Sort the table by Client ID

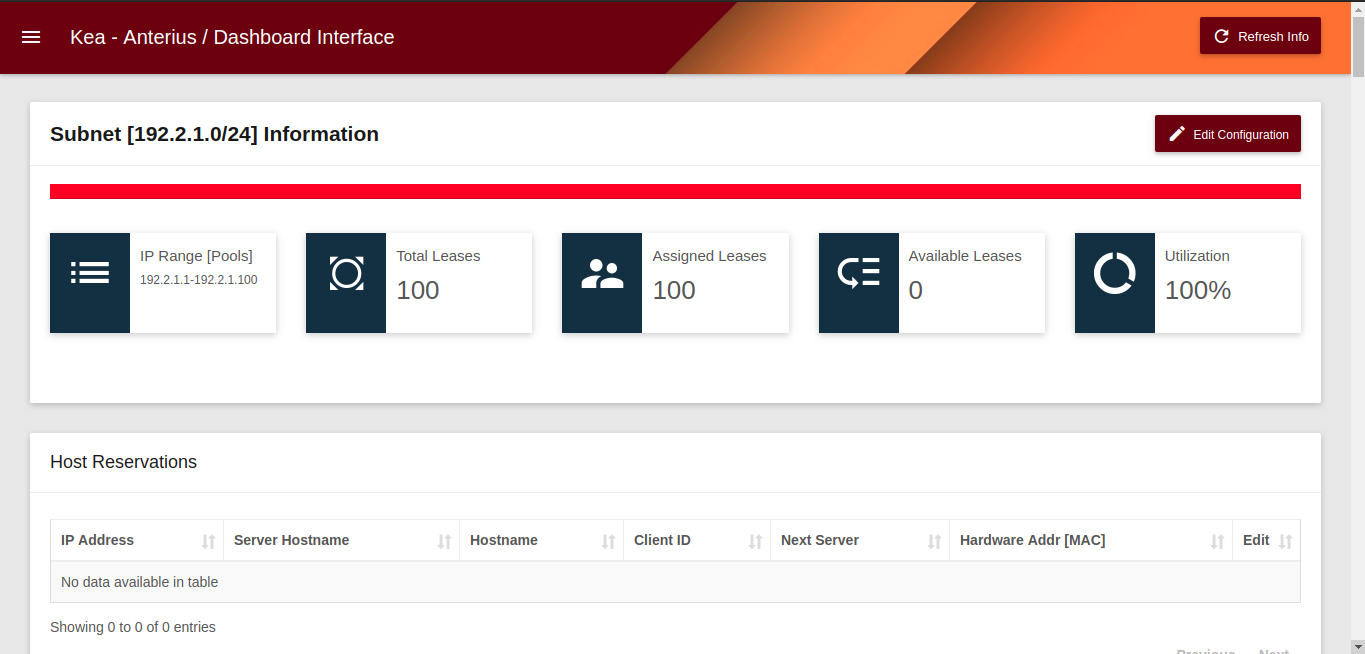(x=697, y=540)
